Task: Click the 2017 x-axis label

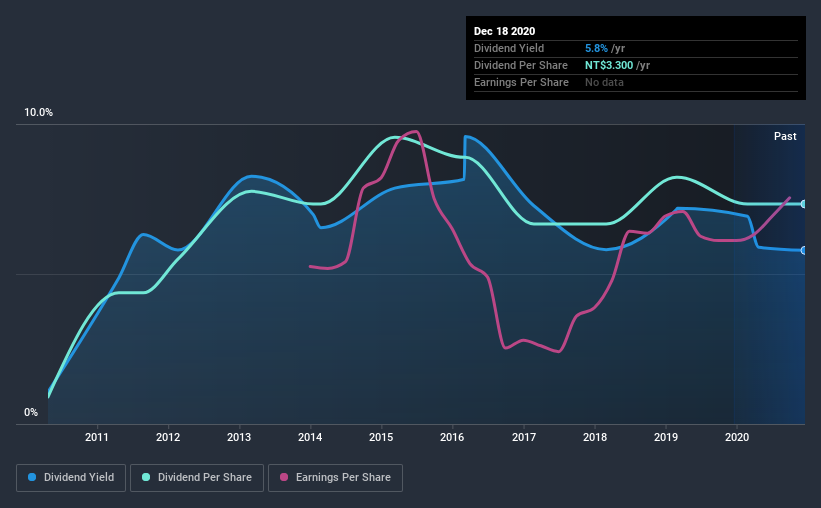Action: (524, 437)
